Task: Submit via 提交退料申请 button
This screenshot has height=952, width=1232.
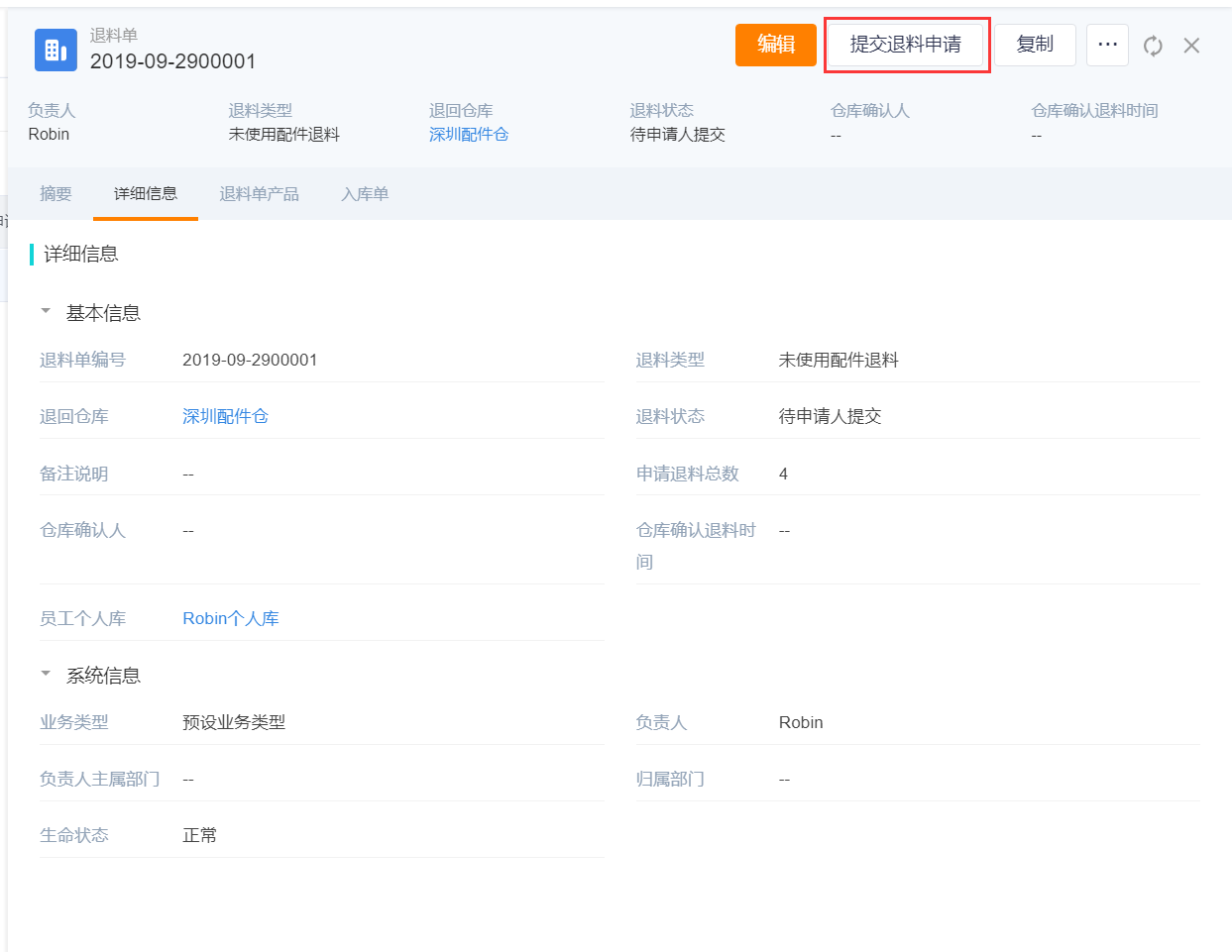Action: click(x=906, y=45)
